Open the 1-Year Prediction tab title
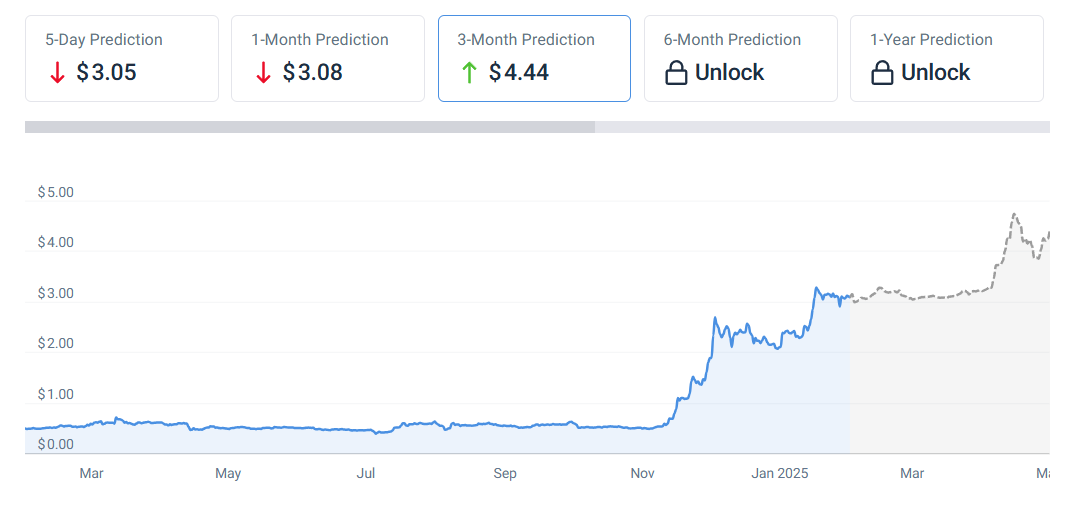The image size is (1067, 512). [x=931, y=40]
